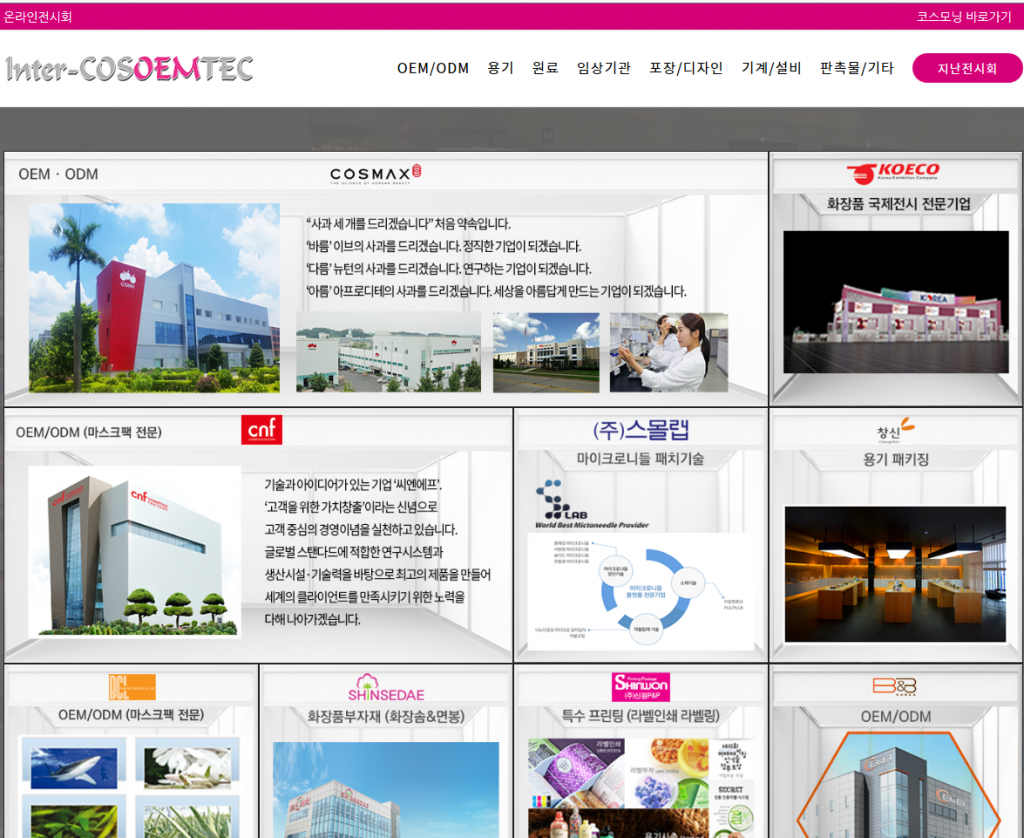Click the KOECO logo
This screenshot has width=1024, height=838.
pos(893,172)
